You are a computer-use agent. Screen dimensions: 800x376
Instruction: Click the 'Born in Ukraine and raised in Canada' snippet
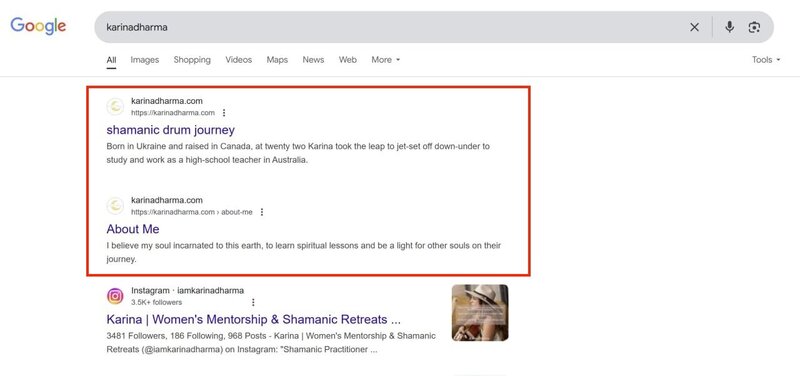298,153
